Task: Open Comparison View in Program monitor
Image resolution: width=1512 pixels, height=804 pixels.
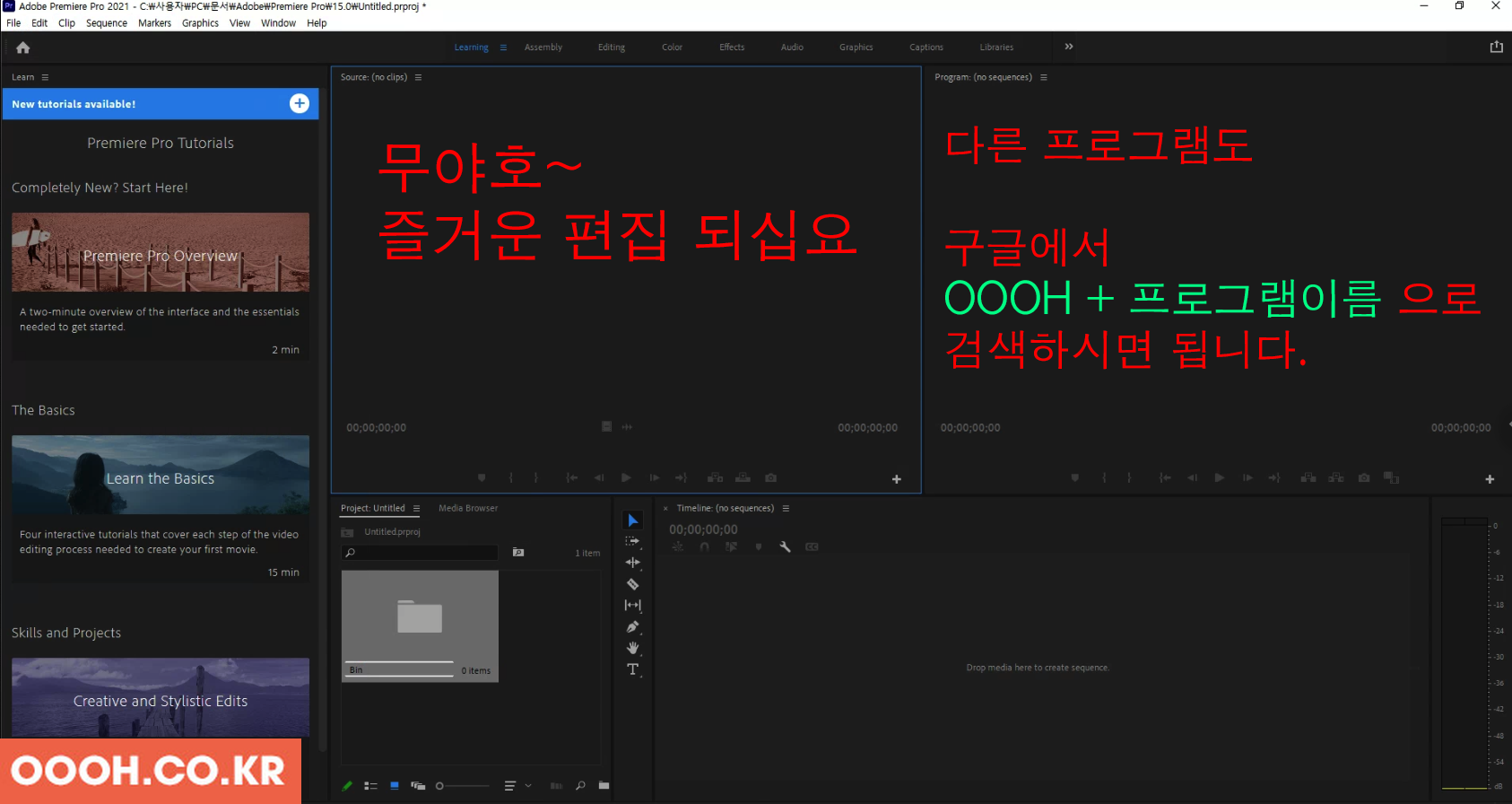Action: click(1391, 477)
